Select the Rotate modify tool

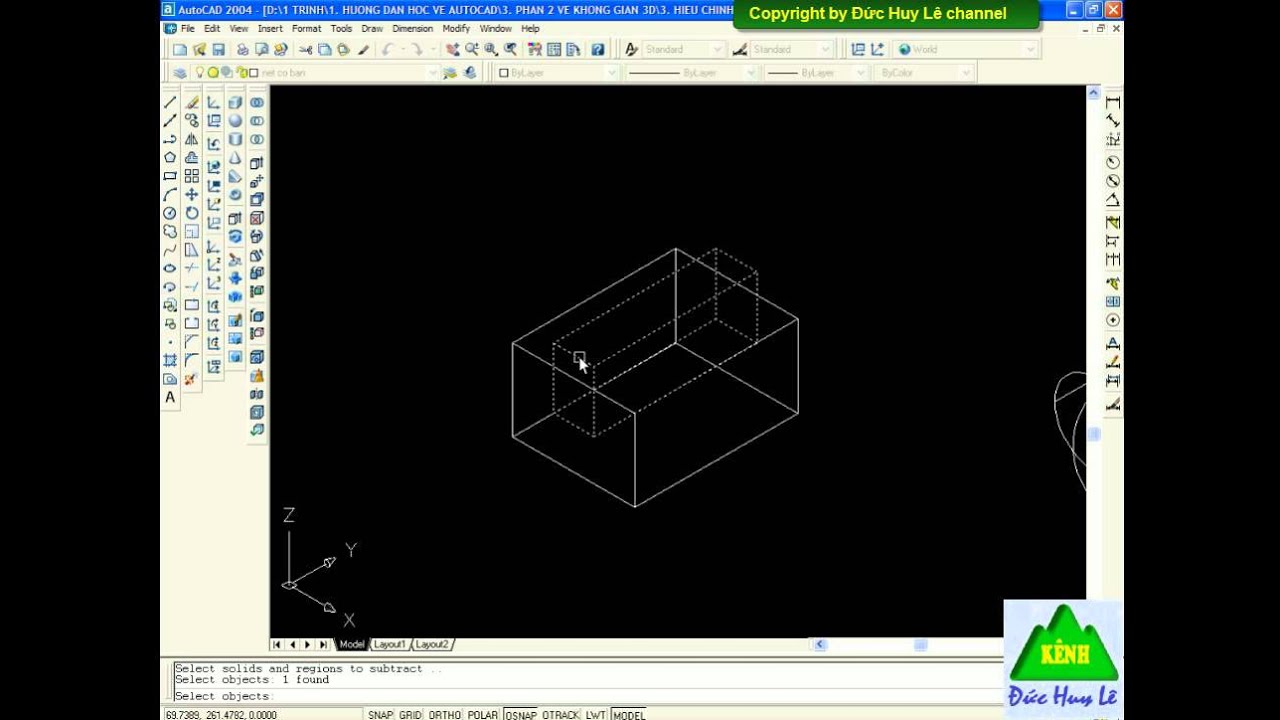click(191, 213)
